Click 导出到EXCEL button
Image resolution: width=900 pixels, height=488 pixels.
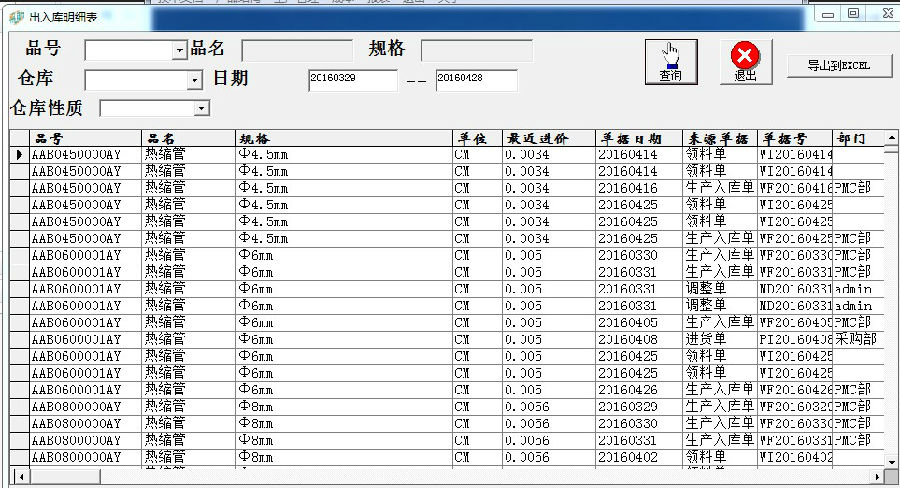pos(838,65)
